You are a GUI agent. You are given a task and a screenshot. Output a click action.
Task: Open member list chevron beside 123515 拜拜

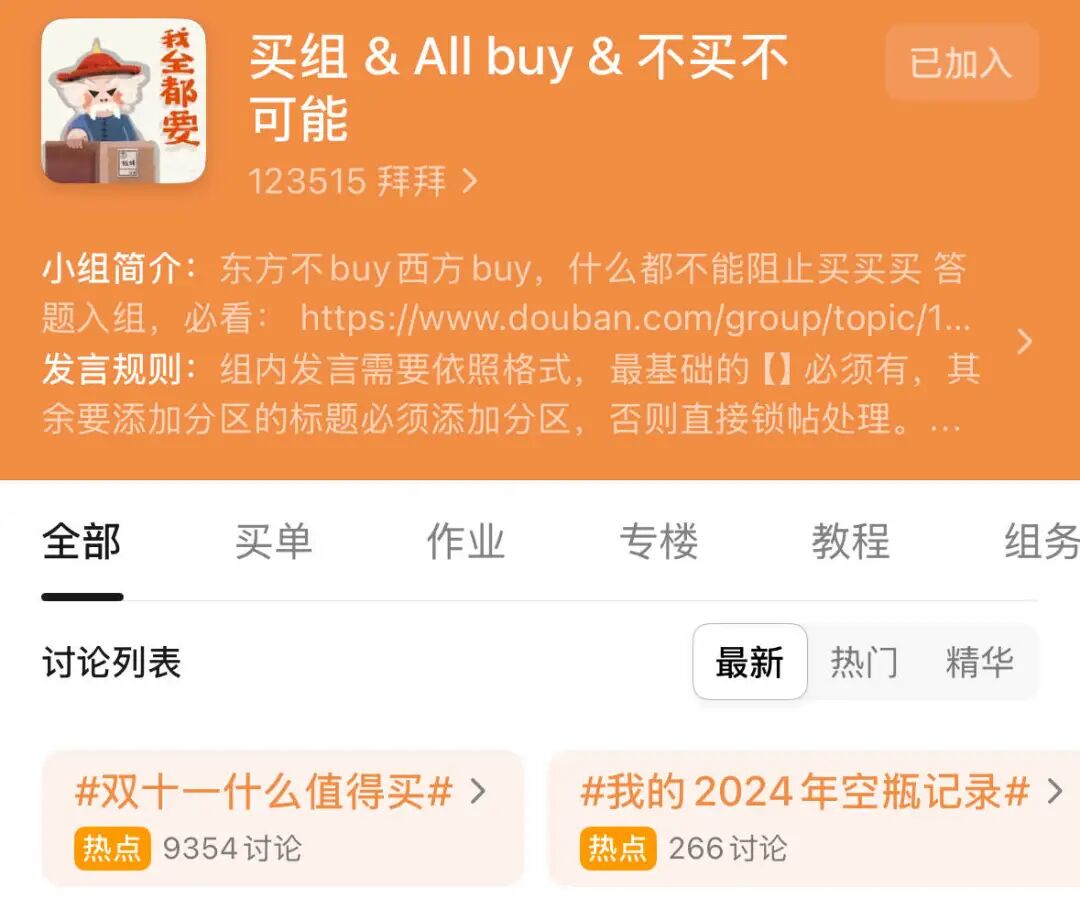coord(470,181)
